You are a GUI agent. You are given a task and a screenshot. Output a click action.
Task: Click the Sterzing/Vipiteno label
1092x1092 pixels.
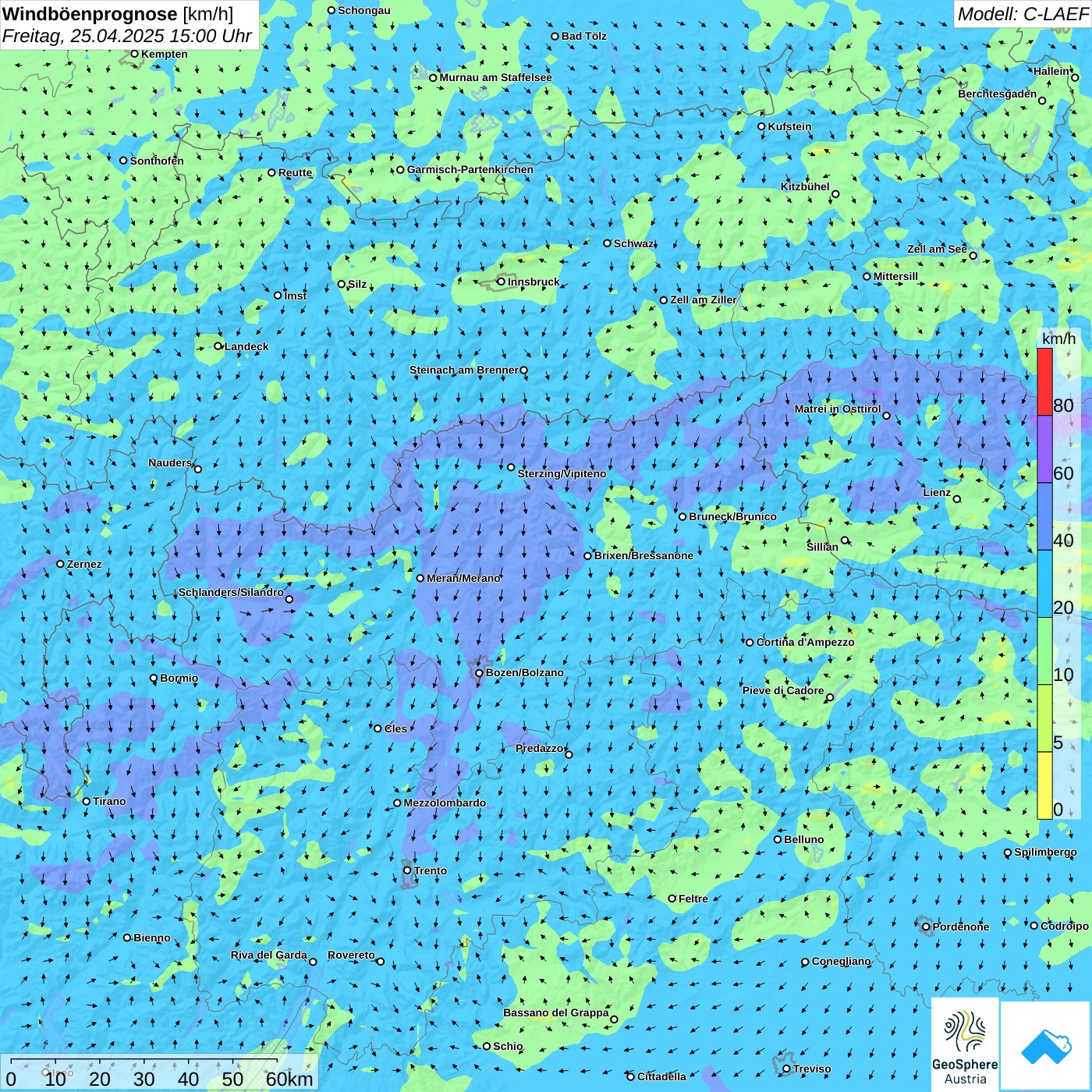(x=562, y=474)
